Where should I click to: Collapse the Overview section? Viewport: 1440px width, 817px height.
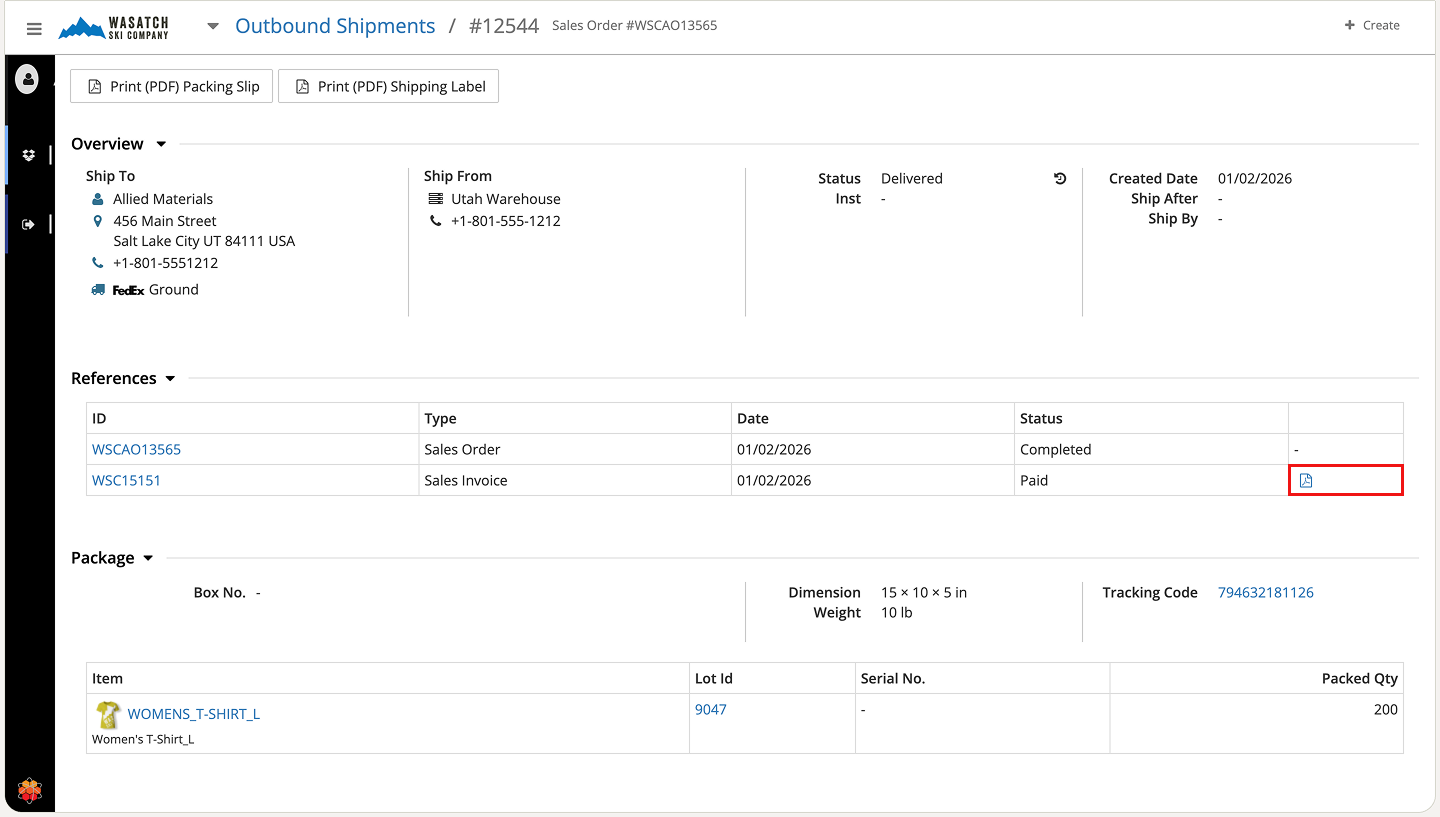point(161,145)
